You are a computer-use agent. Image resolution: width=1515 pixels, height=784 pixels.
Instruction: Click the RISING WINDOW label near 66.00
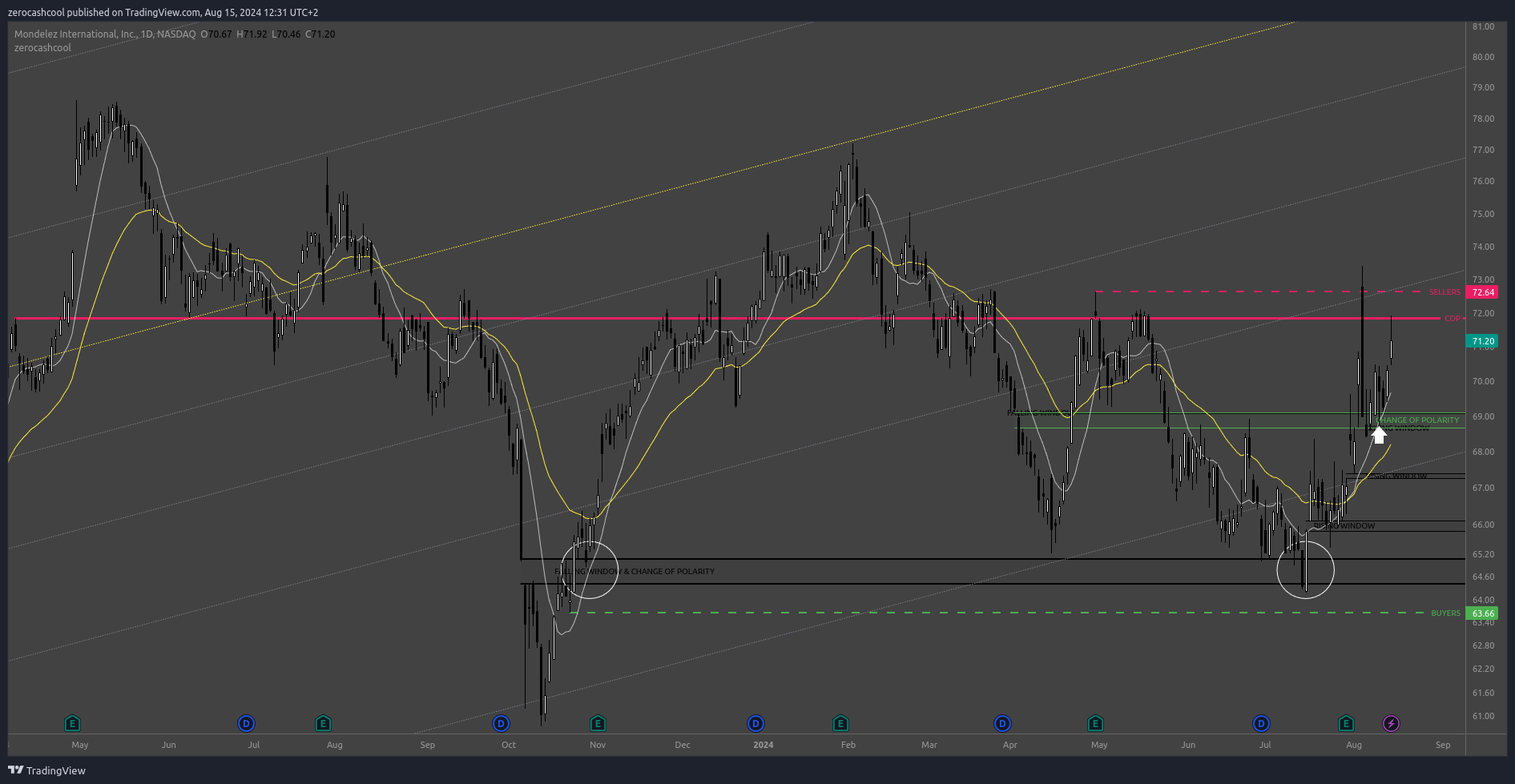point(1344,526)
